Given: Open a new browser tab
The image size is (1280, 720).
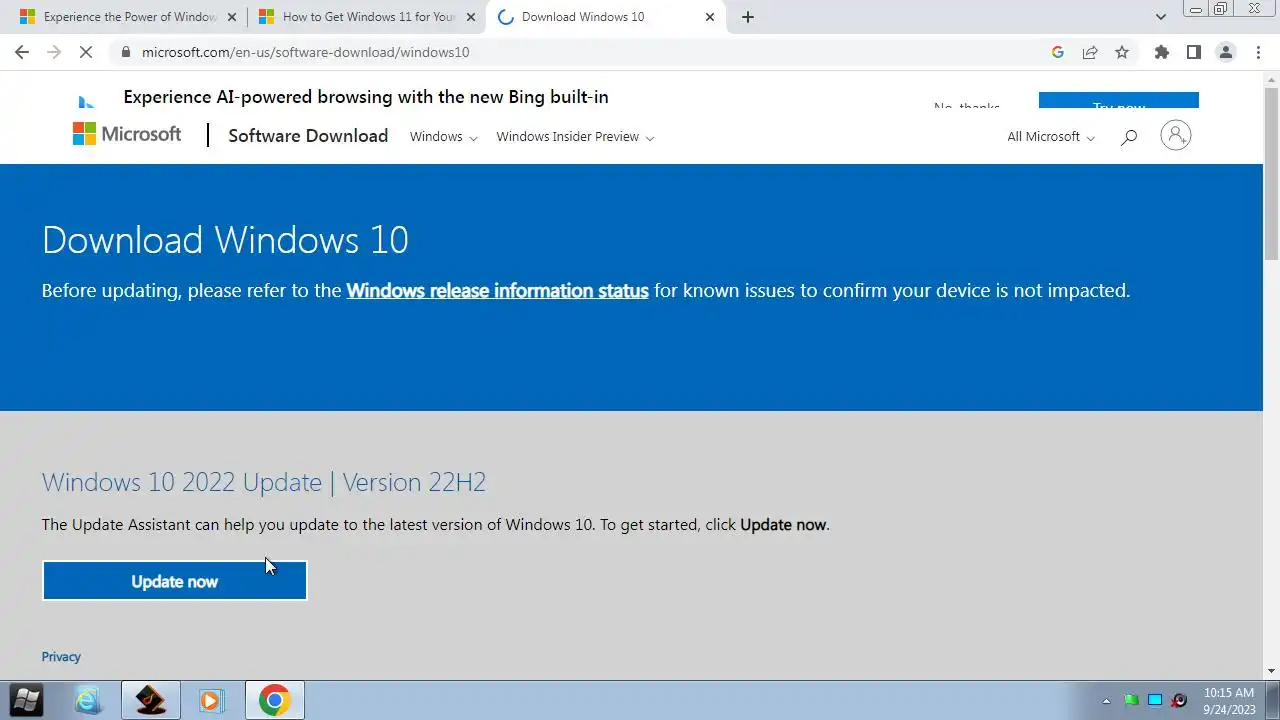Looking at the screenshot, I should [748, 17].
